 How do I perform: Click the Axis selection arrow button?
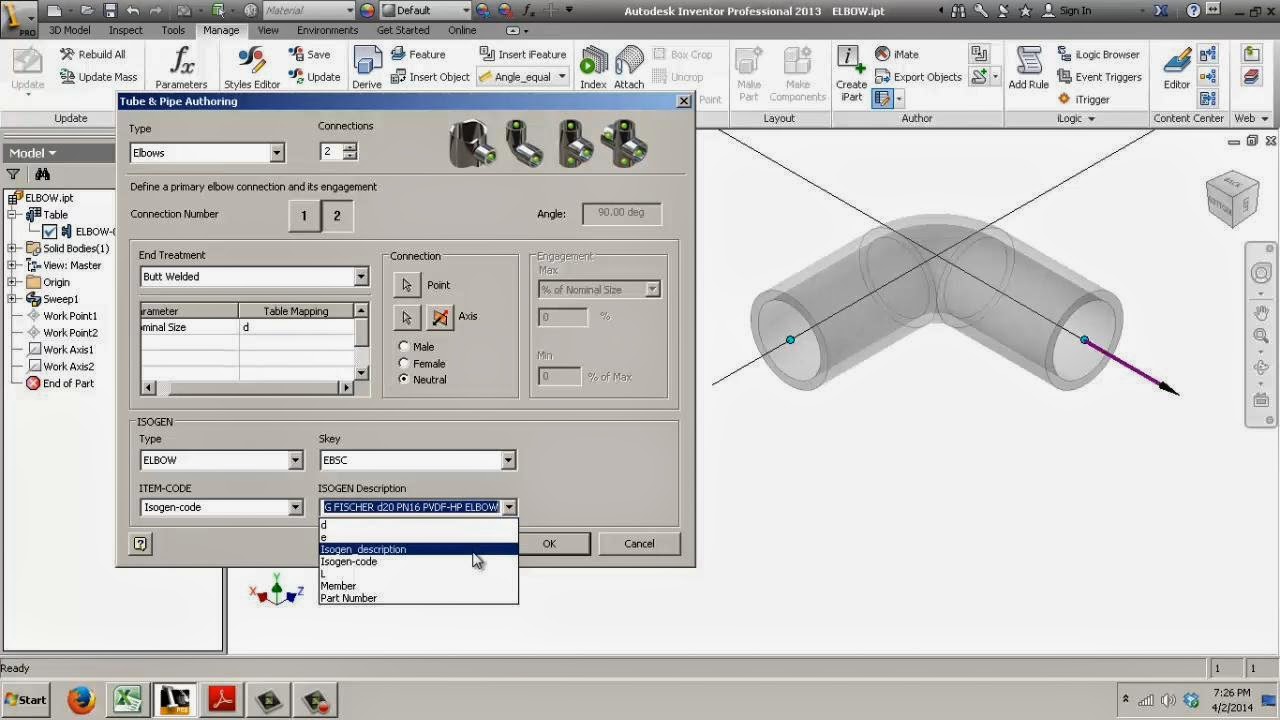406,317
